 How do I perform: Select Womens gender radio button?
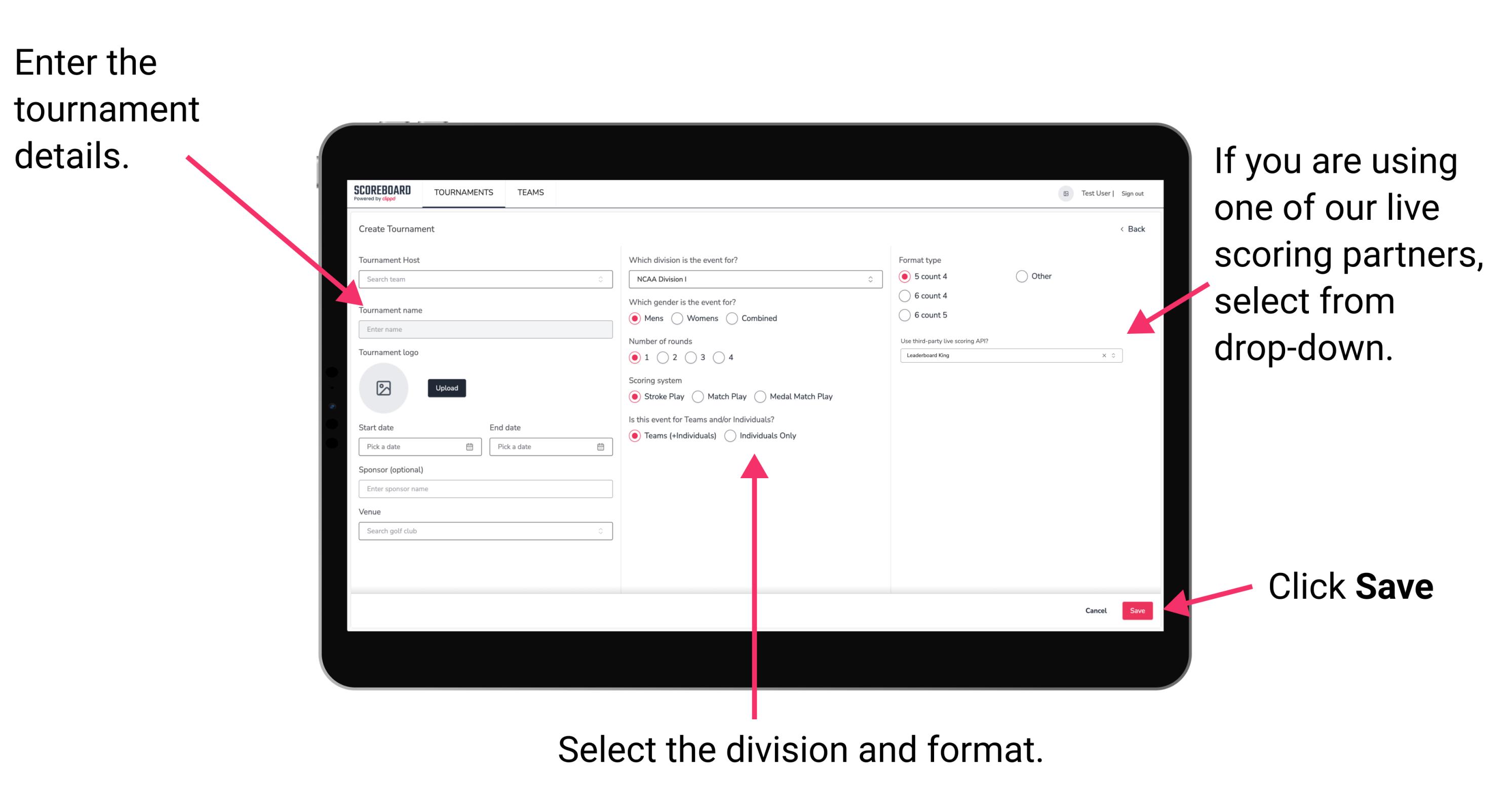pyautogui.click(x=679, y=318)
